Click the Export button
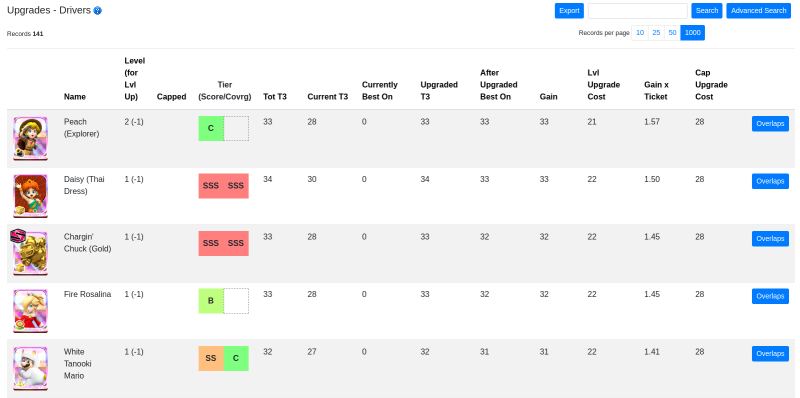The width and height of the screenshot is (800, 398). coord(569,11)
